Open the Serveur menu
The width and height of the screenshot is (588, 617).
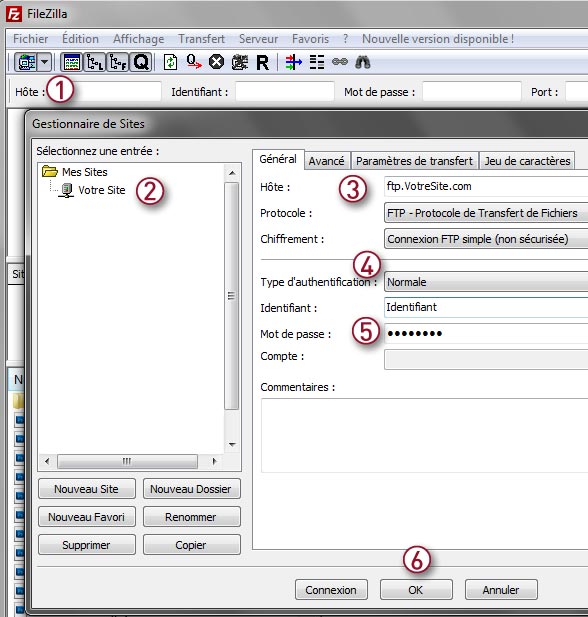259,39
